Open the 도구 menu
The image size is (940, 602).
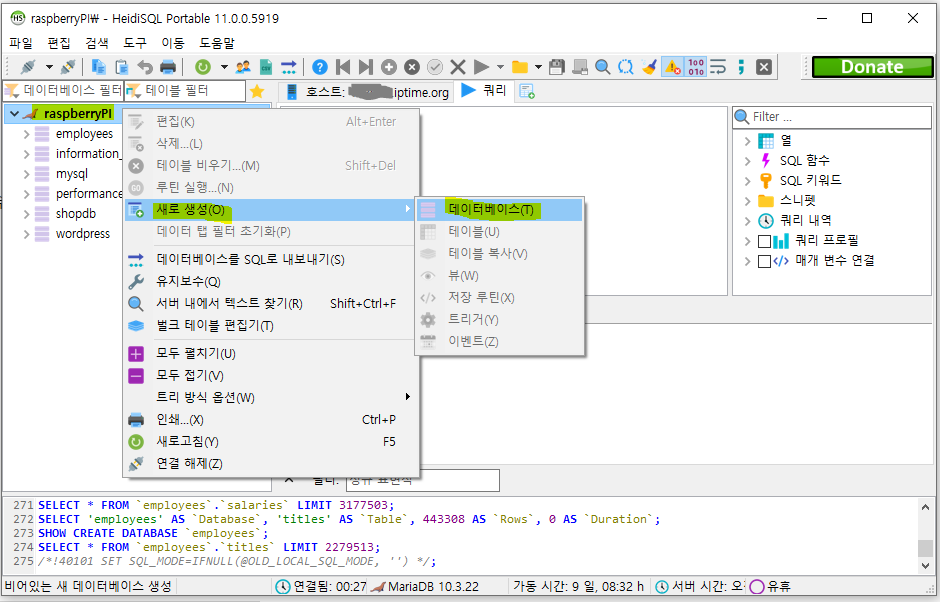coord(135,43)
